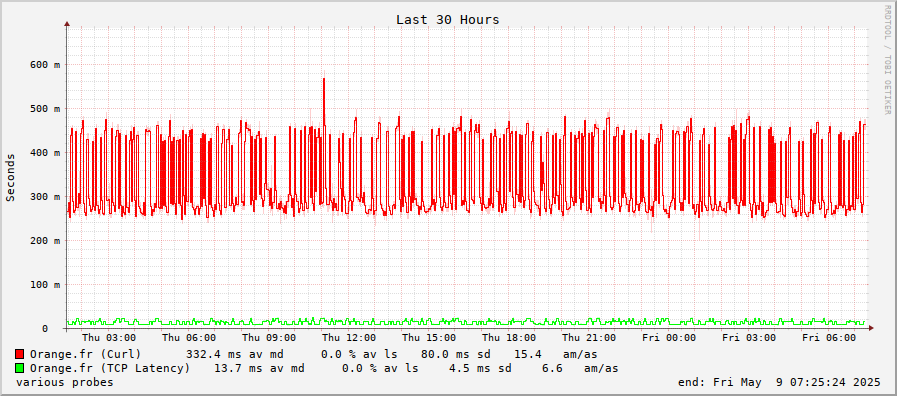The image size is (897, 396).
Task: Click the '6.6 am/as' value
Action: 580,368
